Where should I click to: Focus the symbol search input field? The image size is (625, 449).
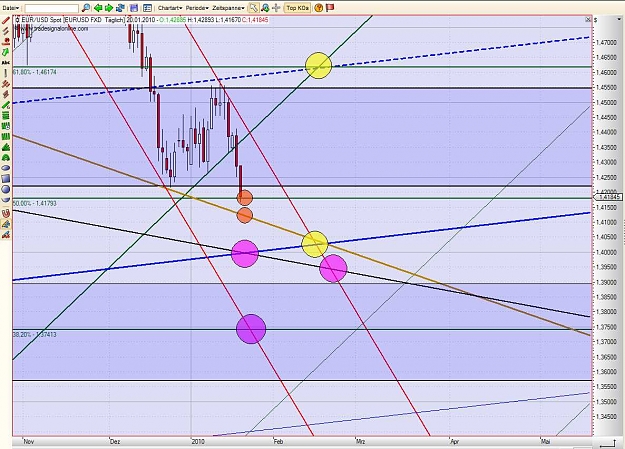point(51,8)
